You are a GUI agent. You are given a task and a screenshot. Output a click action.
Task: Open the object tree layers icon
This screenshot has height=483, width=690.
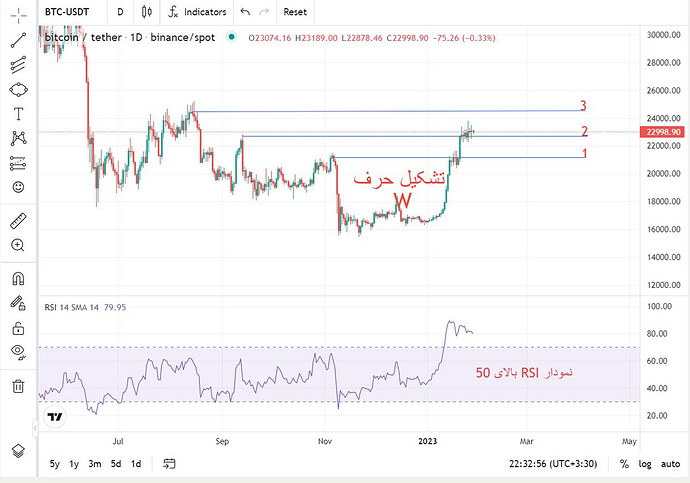(18, 452)
